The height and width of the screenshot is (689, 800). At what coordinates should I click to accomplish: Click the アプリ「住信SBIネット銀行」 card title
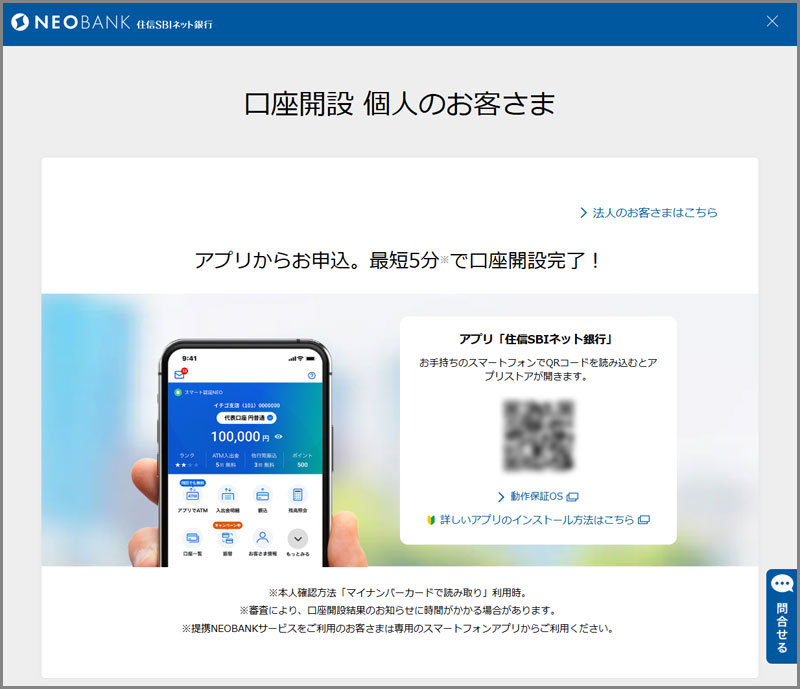538,339
